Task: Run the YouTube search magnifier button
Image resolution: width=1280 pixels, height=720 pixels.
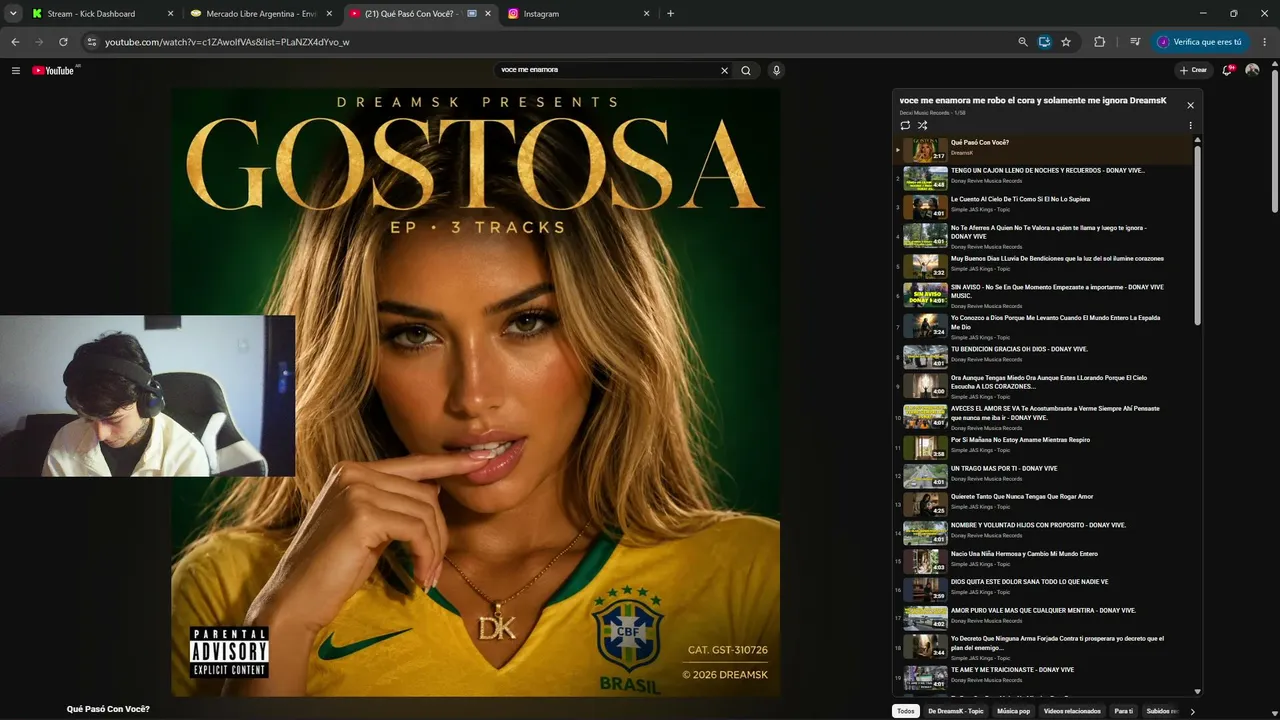Action: (746, 70)
